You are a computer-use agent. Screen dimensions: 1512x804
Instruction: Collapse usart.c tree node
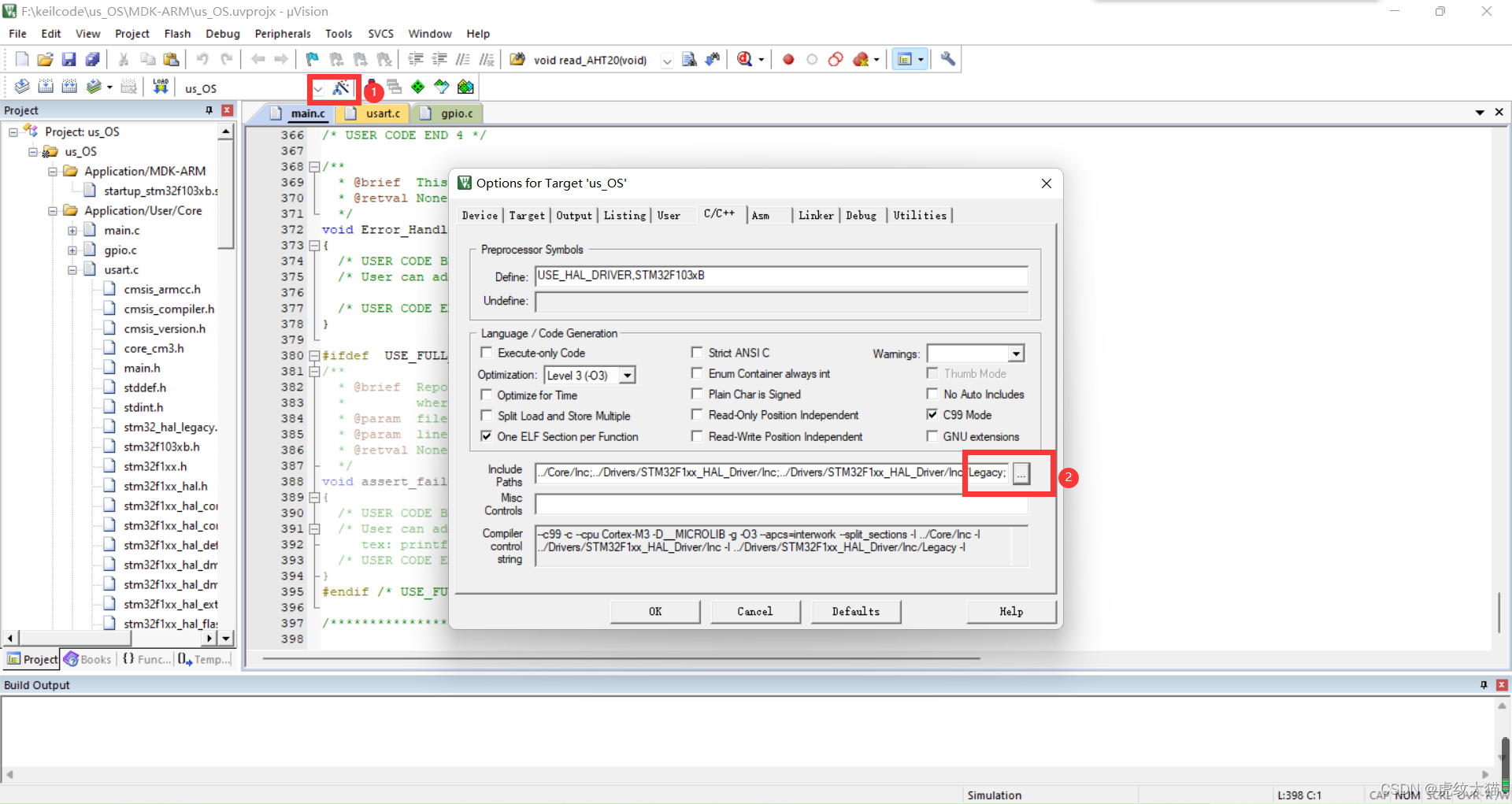tap(72, 269)
